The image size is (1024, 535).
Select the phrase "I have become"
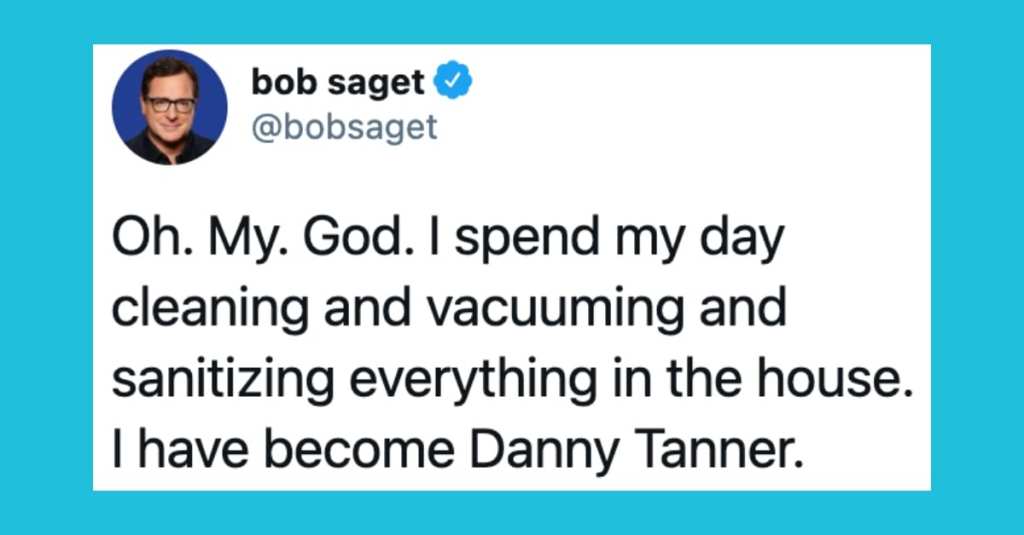283,449
